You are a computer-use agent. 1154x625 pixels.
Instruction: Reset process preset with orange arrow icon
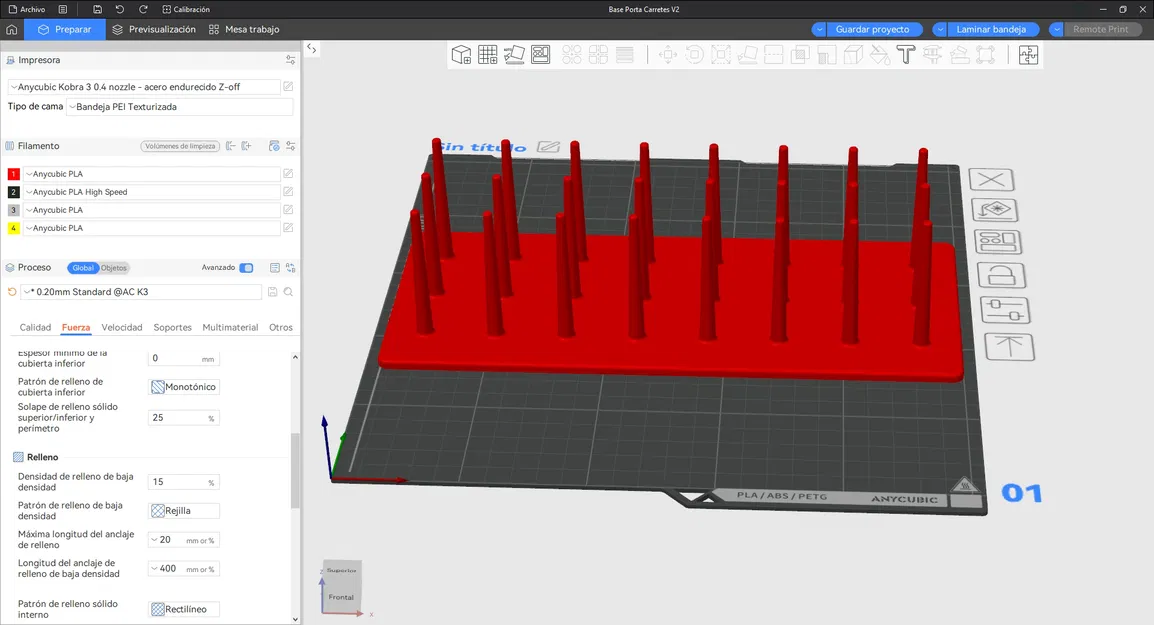[x=12, y=292]
